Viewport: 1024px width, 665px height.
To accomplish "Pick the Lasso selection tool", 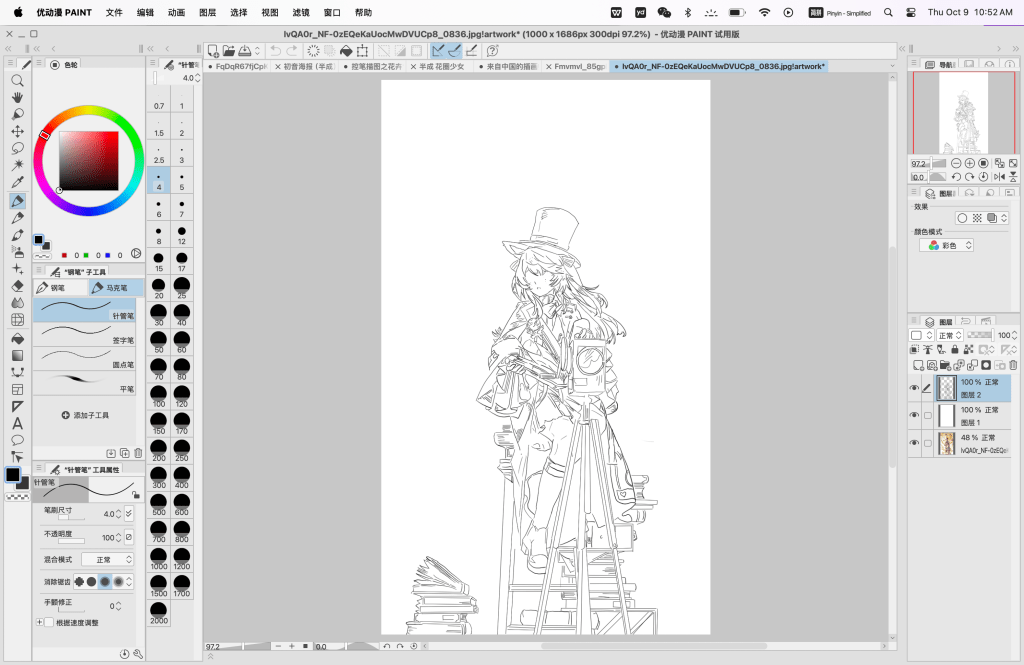I will (x=17, y=148).
